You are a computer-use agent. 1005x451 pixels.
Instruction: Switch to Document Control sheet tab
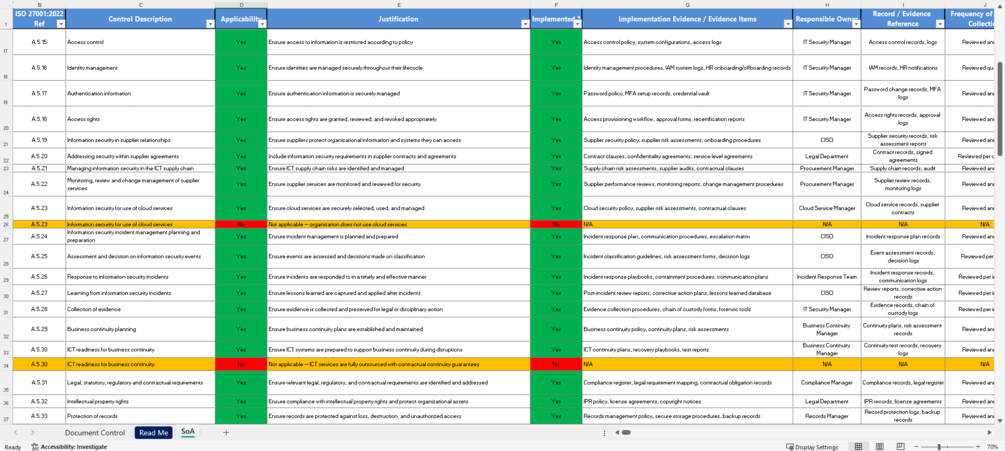[x=95, y=432]
